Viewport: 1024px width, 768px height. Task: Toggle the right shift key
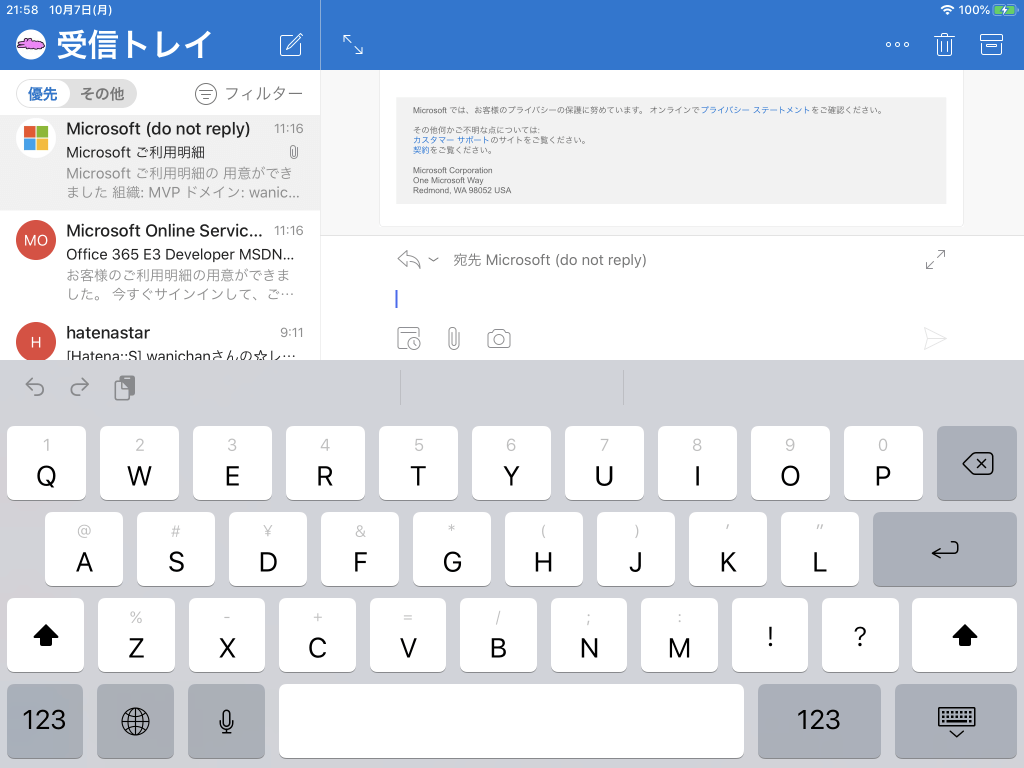coord(964,635)
